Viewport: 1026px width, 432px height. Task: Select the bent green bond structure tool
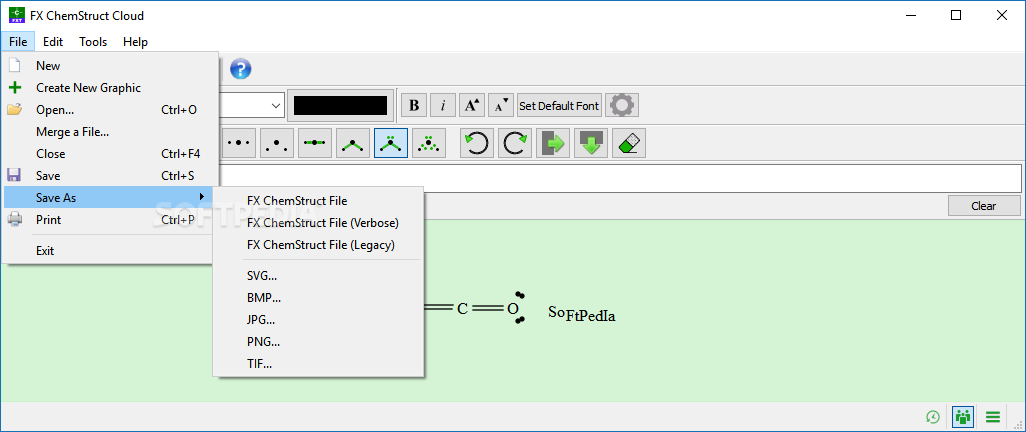[353, 143]
